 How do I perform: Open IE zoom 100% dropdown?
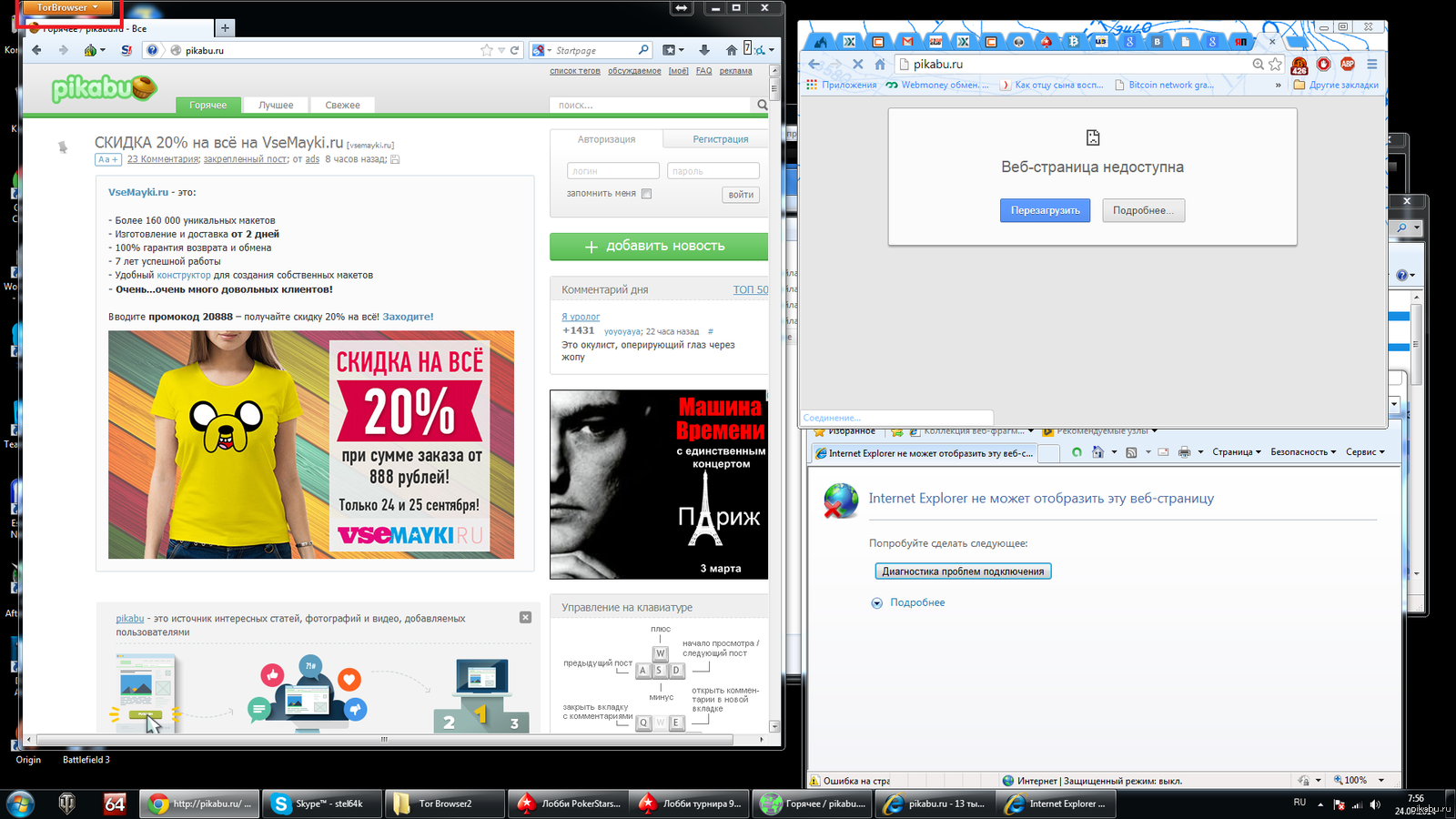[x=1381, y=780]
